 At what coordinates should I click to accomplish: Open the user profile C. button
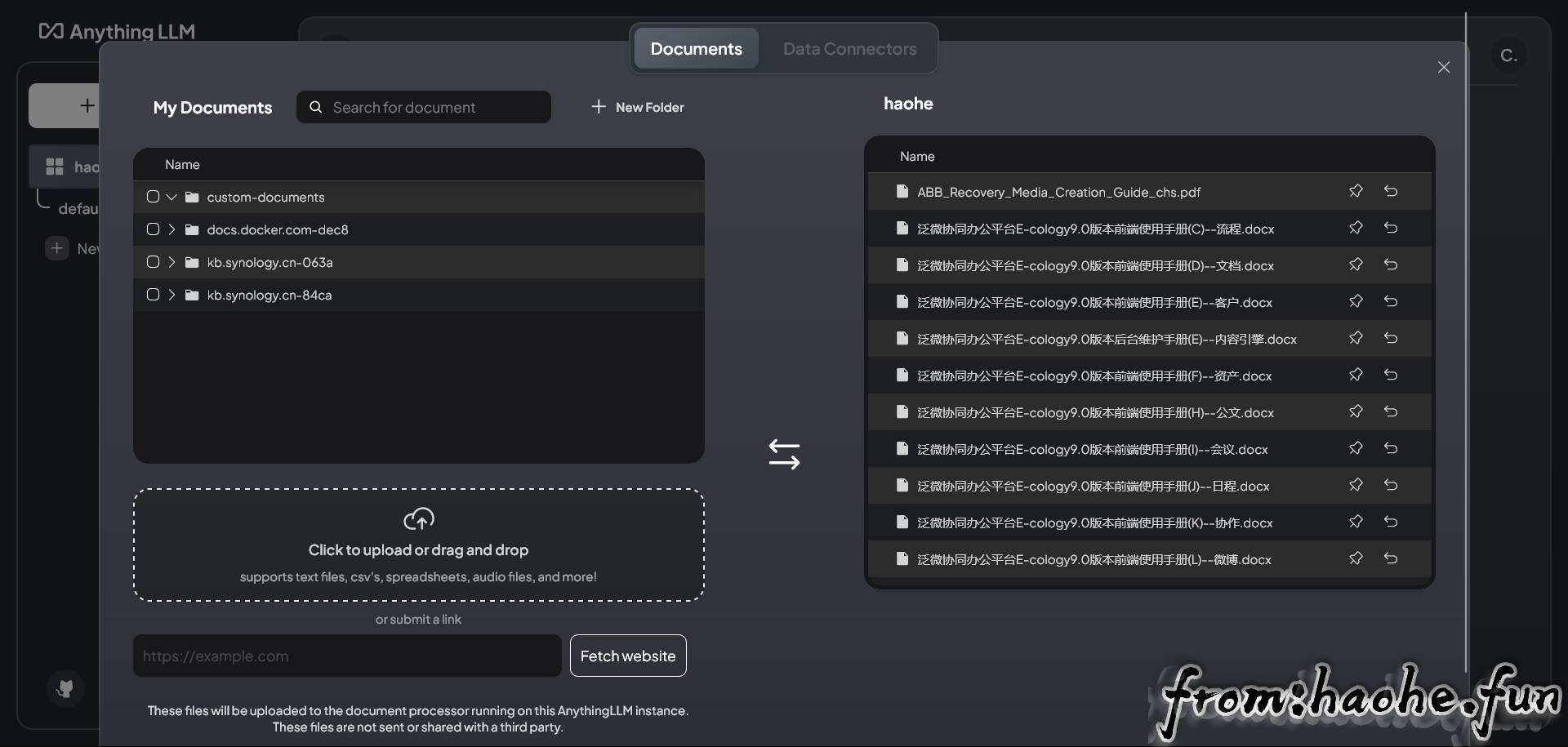(1508, 56)
